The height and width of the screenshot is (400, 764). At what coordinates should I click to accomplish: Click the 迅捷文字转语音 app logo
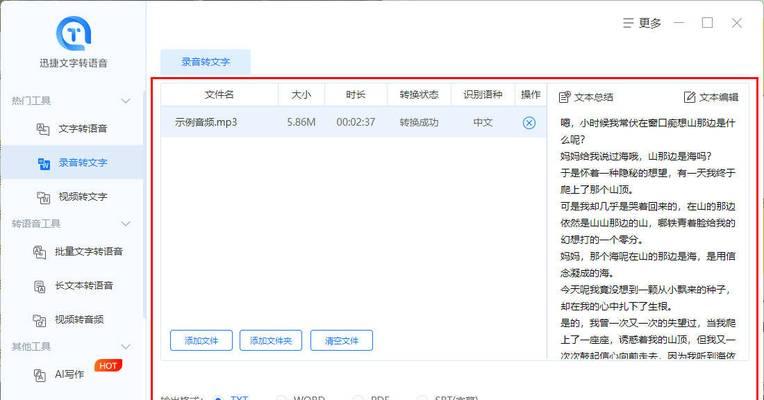[74, 33]
